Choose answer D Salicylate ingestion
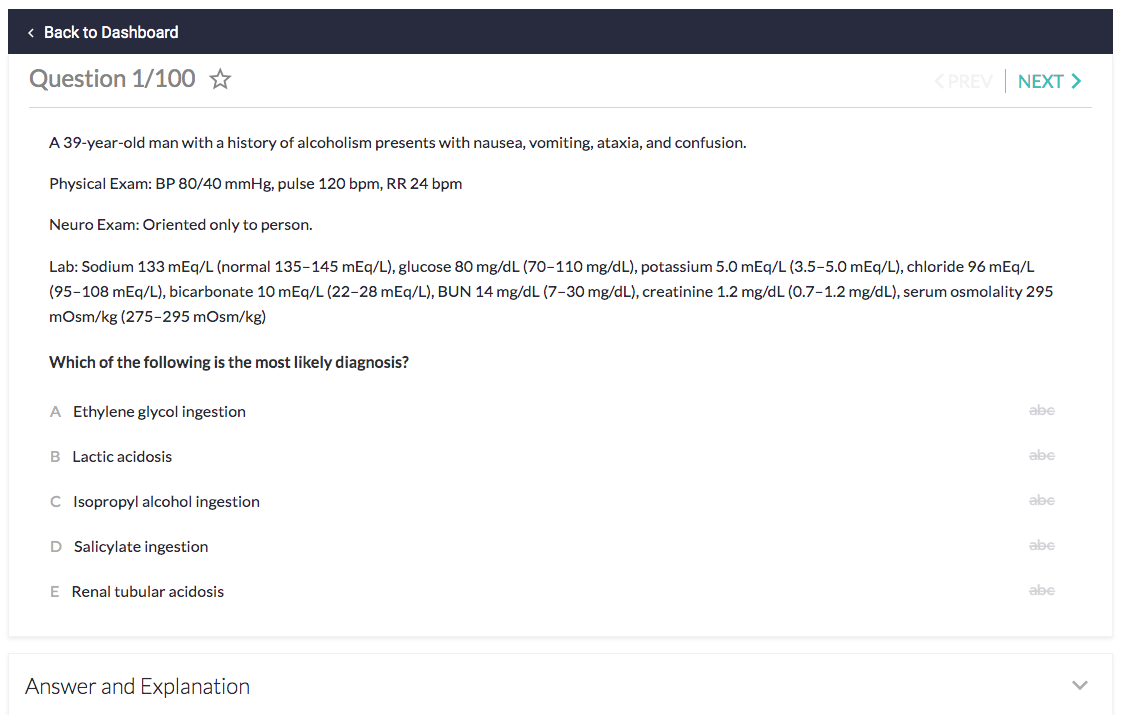1122x715 pixels. click(141, 547)
